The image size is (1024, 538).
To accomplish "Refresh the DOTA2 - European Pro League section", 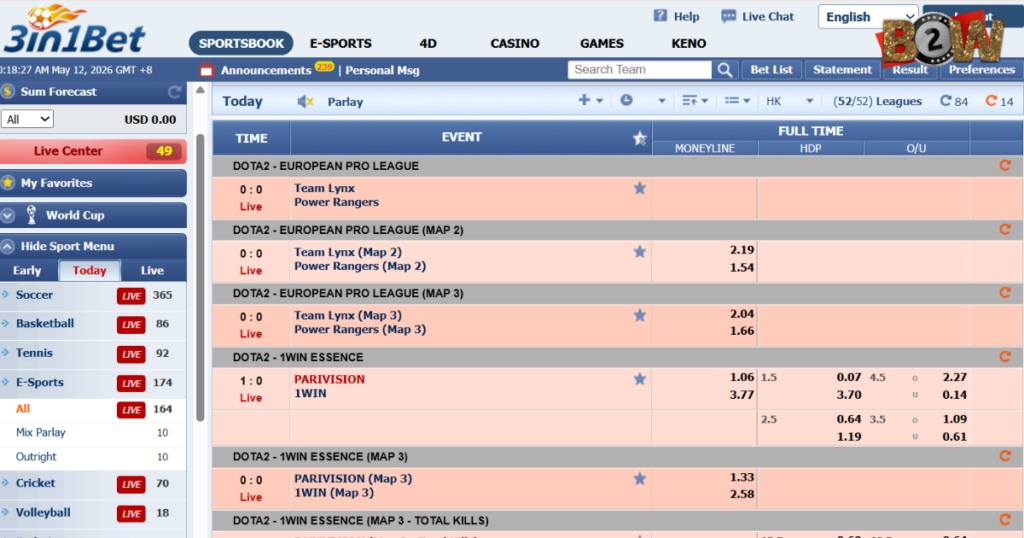I will 1005,166.
